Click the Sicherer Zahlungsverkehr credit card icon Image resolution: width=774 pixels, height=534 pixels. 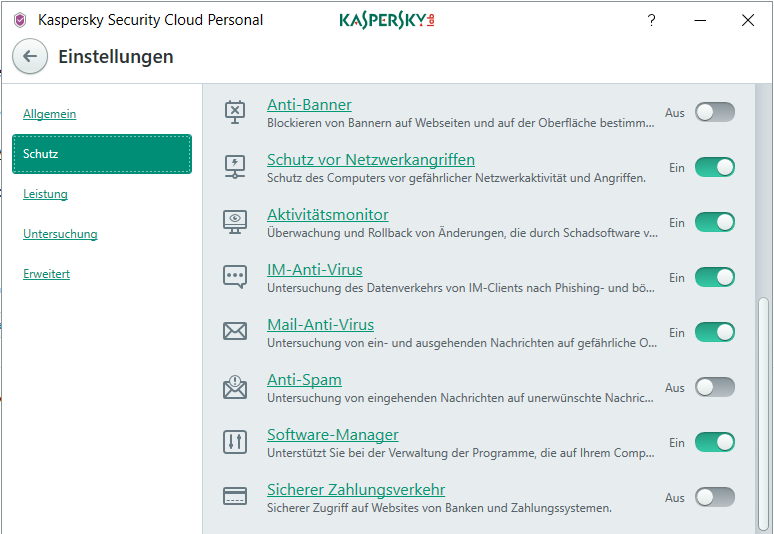[234, 497]
